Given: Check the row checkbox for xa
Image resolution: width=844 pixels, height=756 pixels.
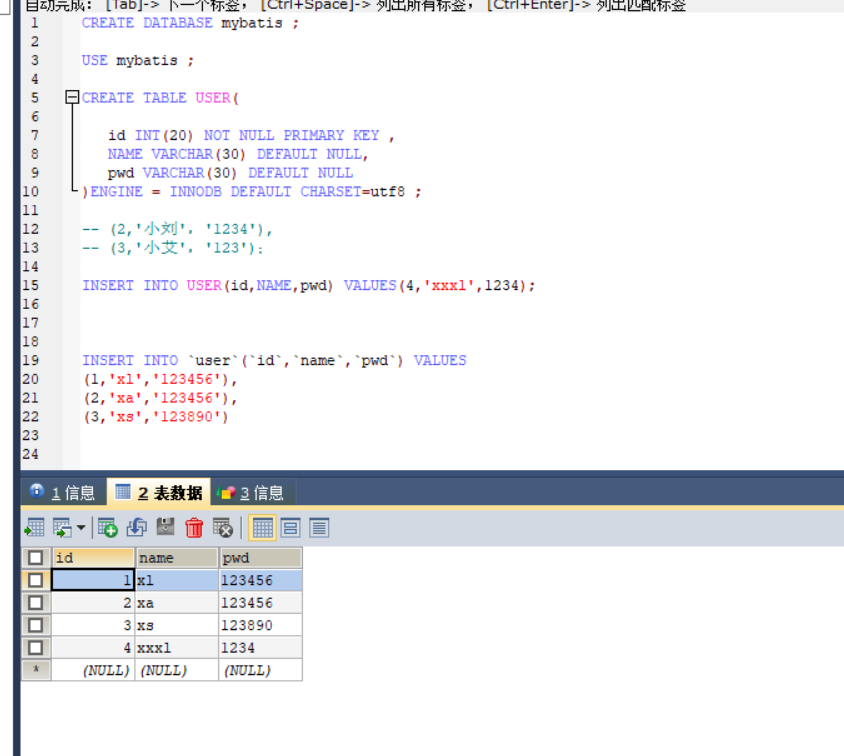Looking at the screenshot, I should 36,603.
